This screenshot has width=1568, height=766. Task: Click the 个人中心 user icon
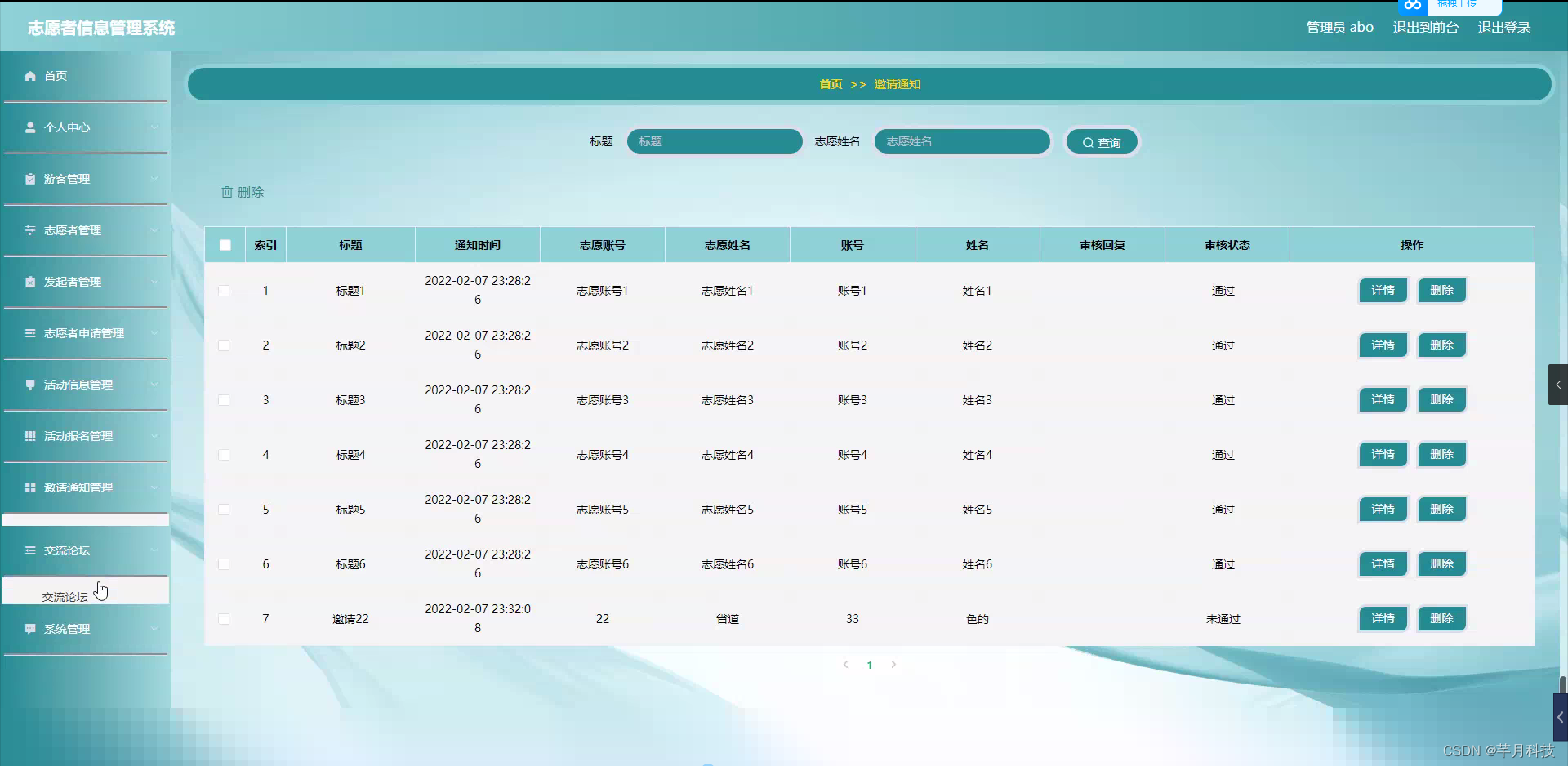[x=30, y=127]
